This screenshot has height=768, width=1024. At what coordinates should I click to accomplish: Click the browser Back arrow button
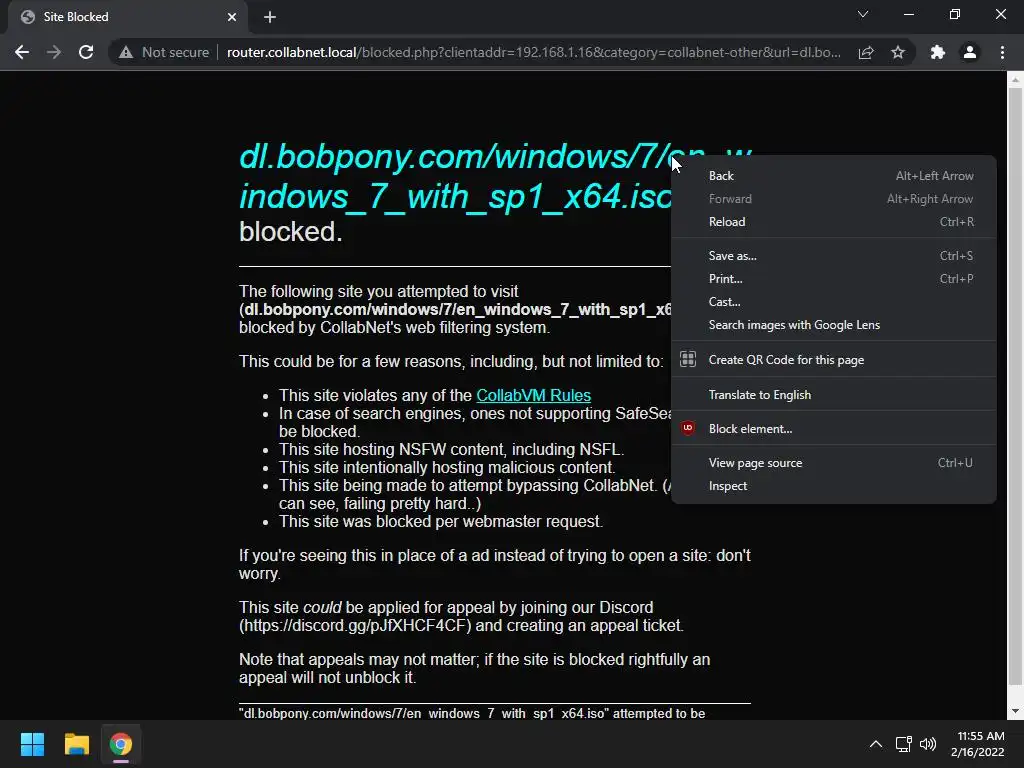22,52
